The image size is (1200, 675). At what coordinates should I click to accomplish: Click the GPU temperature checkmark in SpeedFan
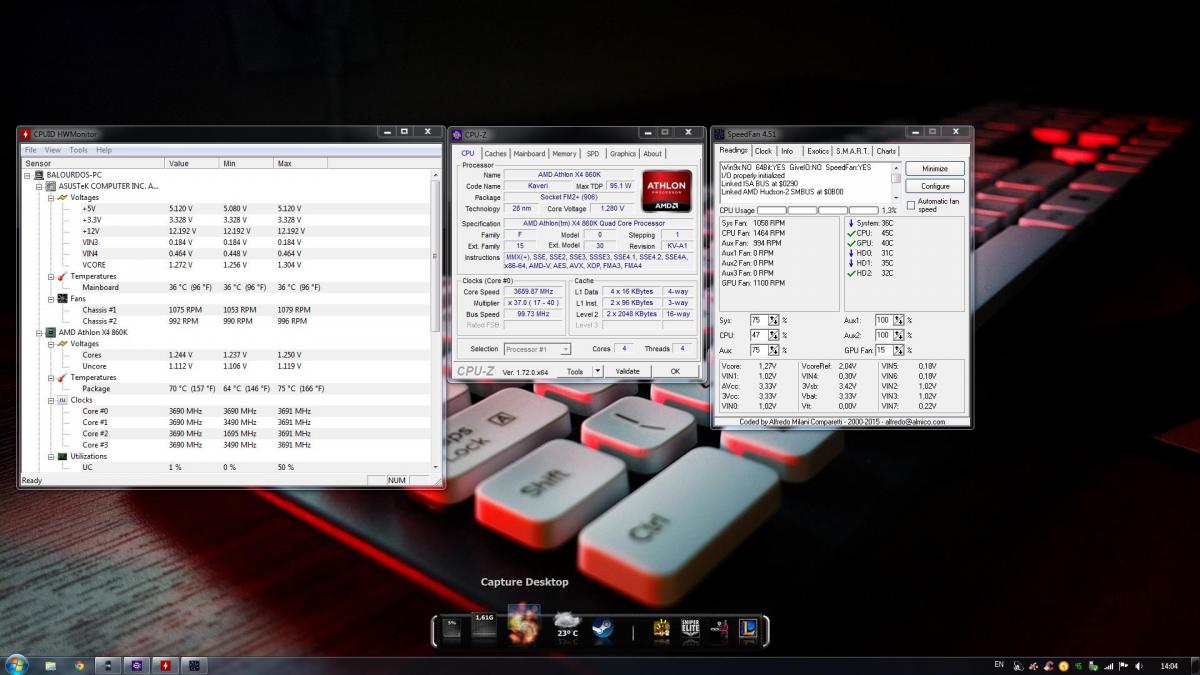[x=851, y=243]
